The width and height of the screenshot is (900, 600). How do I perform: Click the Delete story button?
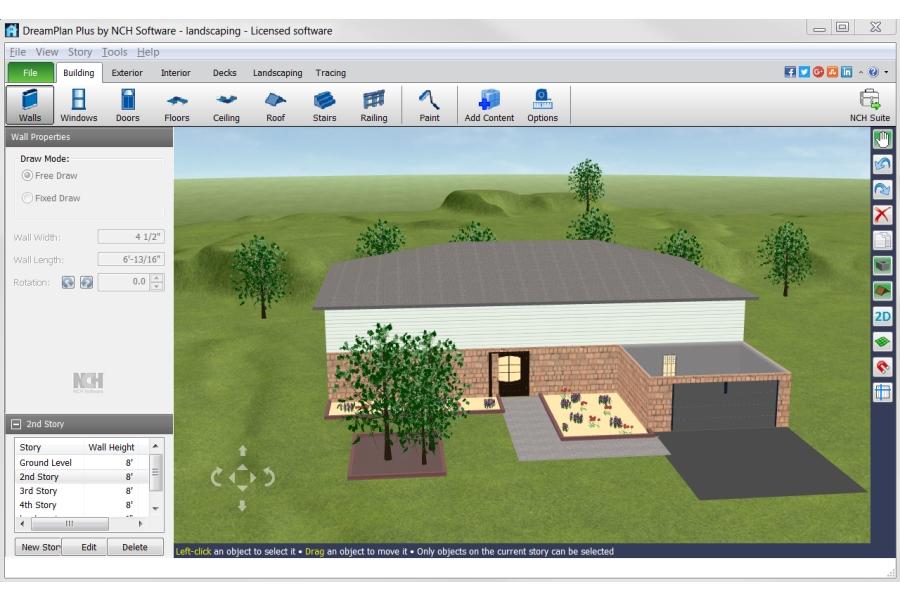tap(135, 547)
